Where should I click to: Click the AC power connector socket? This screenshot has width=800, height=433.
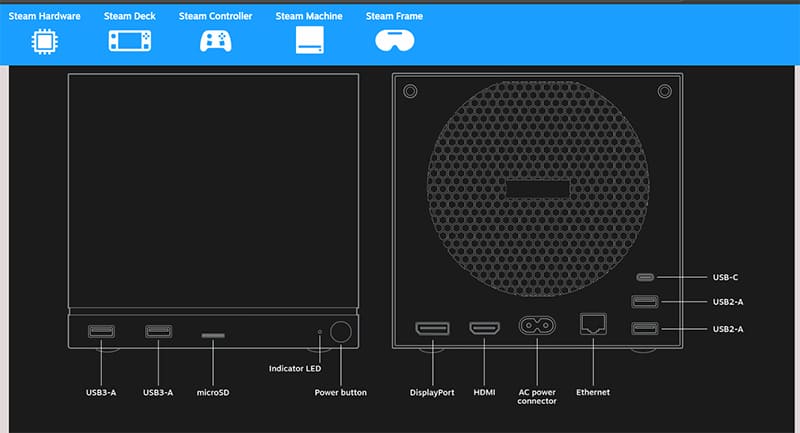[537, 325]
